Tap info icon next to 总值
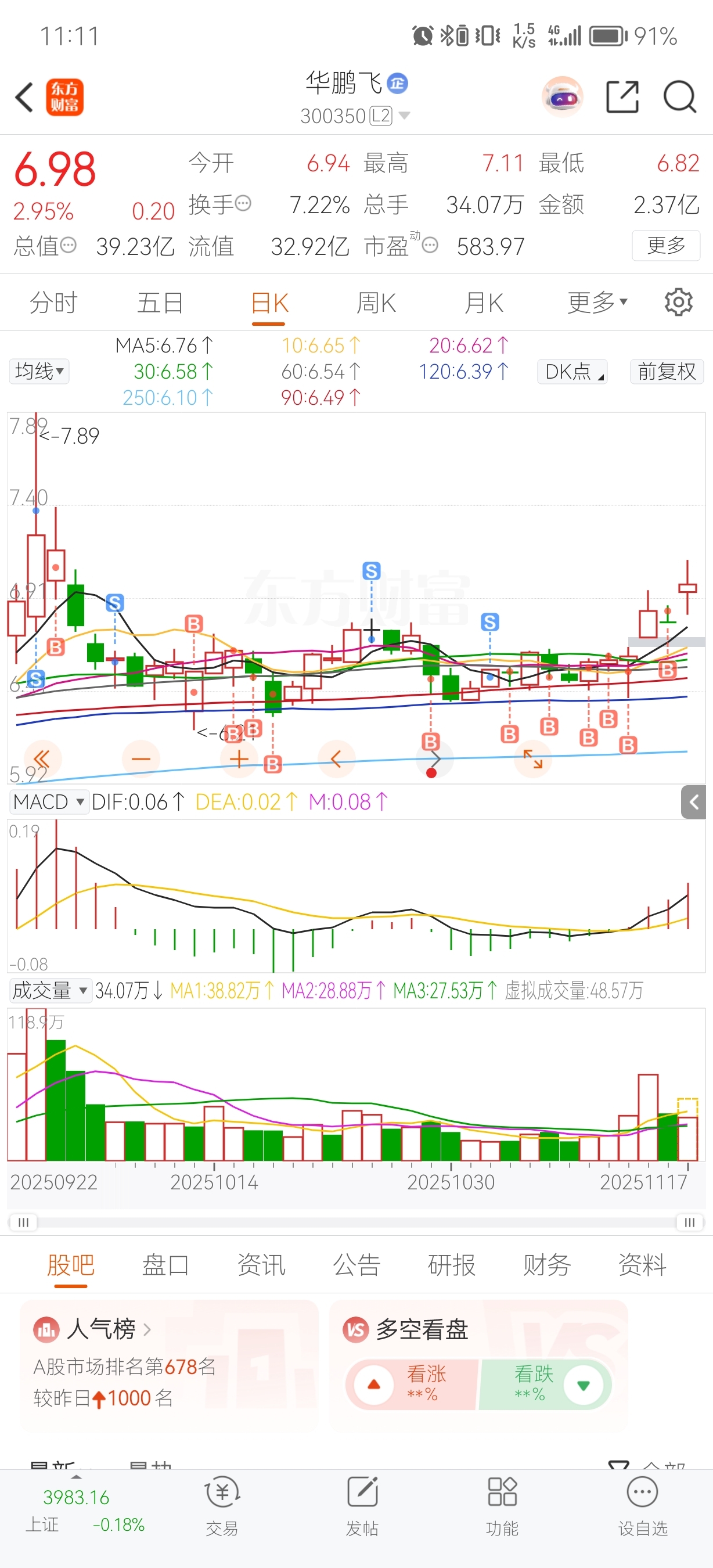 pos(68,245)
